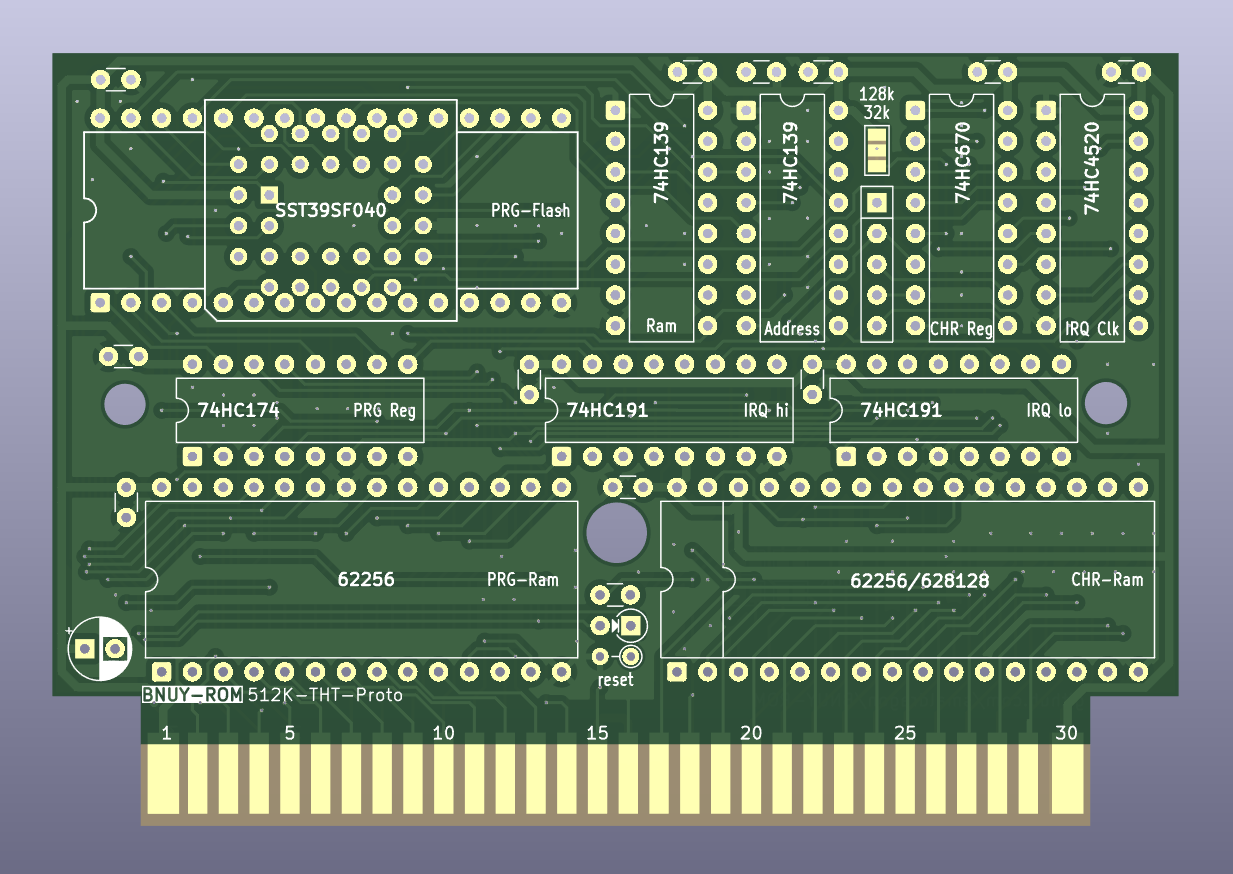This screenshot has width=1233, height=874.
Task: Click edge connector number 10
Action: click(443, 734)
